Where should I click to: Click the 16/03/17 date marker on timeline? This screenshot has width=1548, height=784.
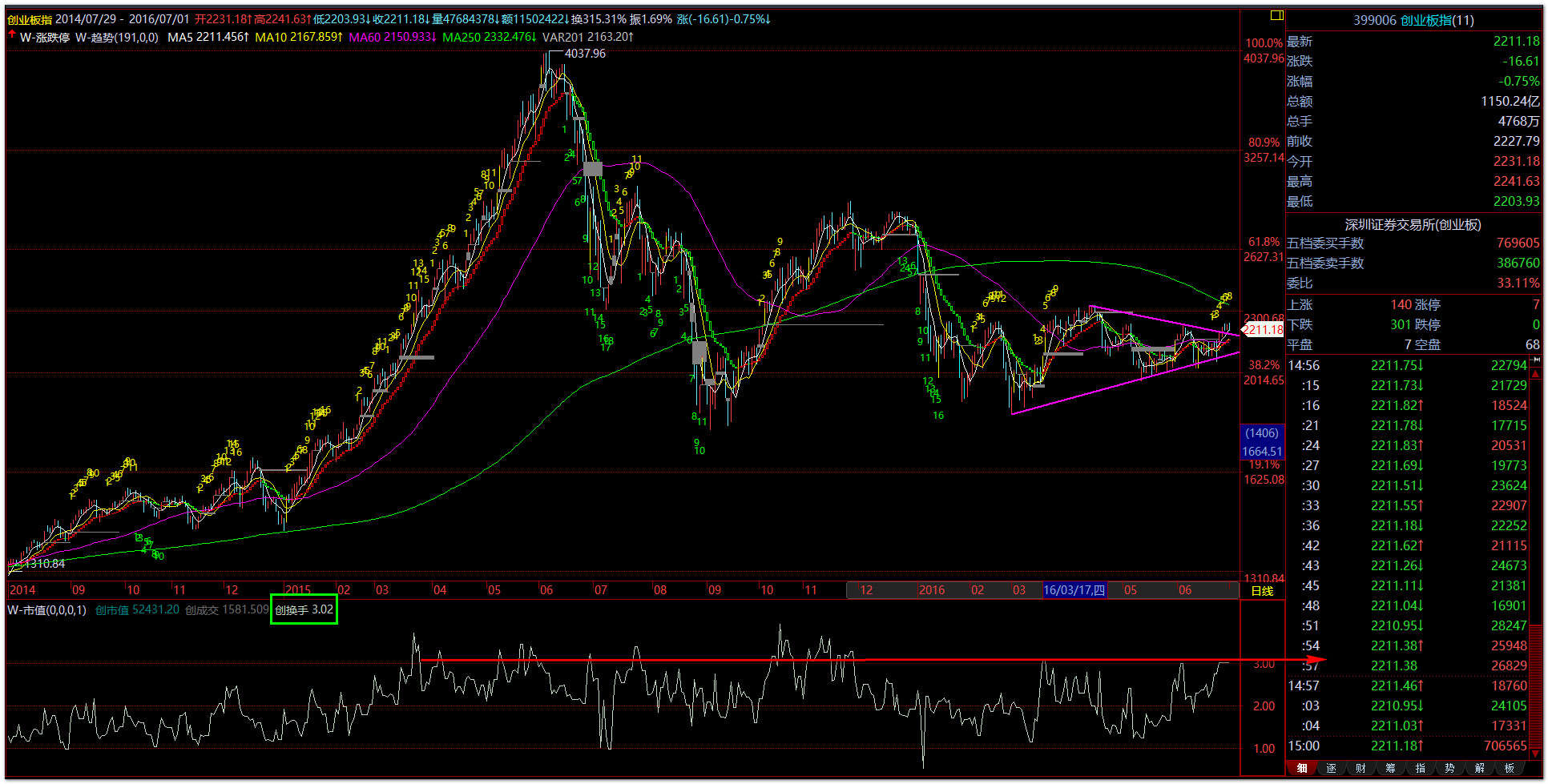coord(1074,590)
